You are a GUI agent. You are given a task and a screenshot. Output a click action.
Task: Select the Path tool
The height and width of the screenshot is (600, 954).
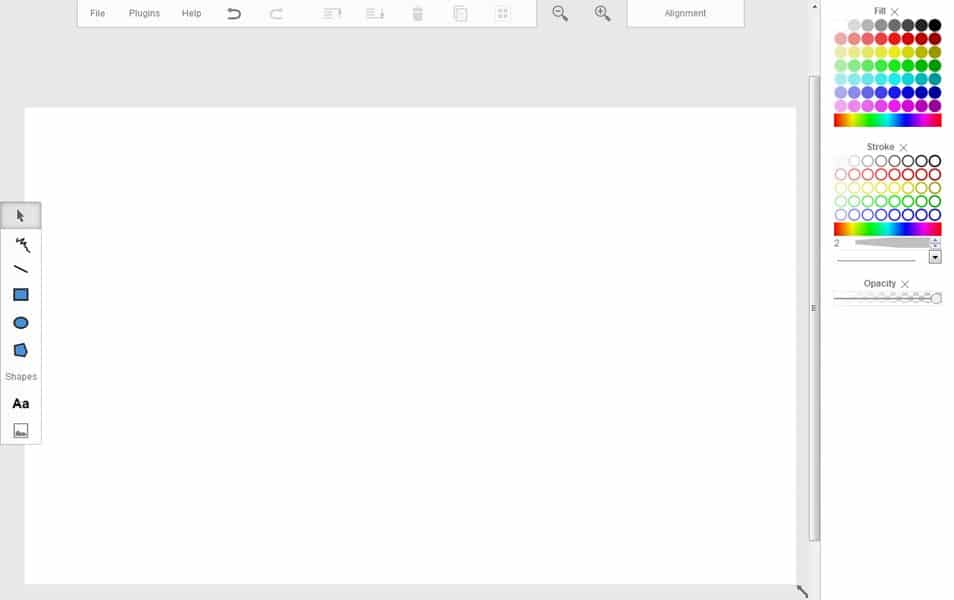(21, 349)
